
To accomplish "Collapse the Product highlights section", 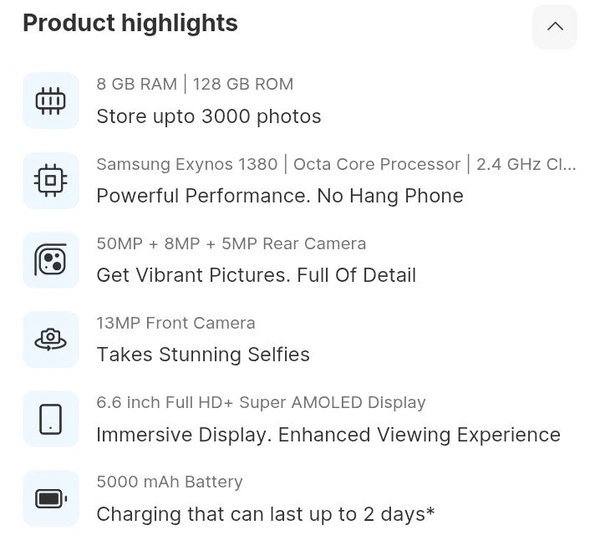I will pos(555,27).
